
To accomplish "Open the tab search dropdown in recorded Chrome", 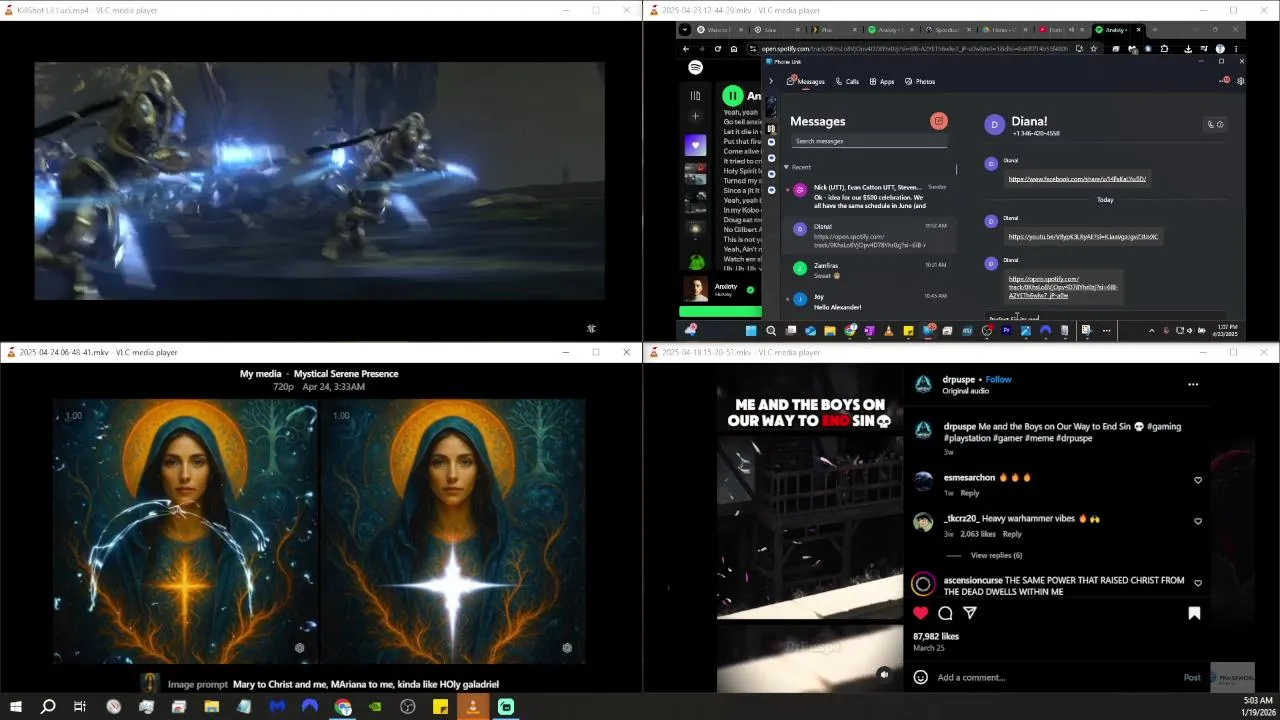I will pyautogui.click(x=685, y=30).
